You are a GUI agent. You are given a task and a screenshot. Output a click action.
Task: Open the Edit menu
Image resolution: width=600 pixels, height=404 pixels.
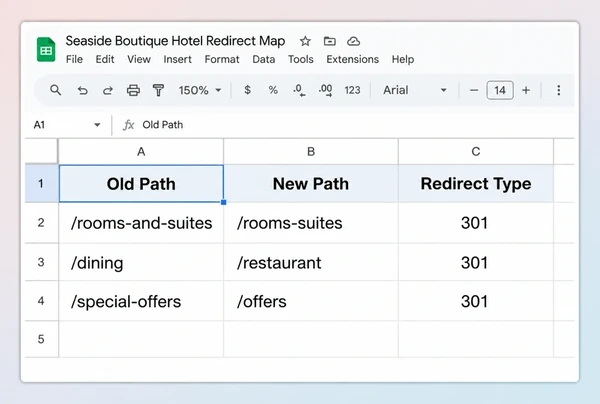[x=105, y=59]
